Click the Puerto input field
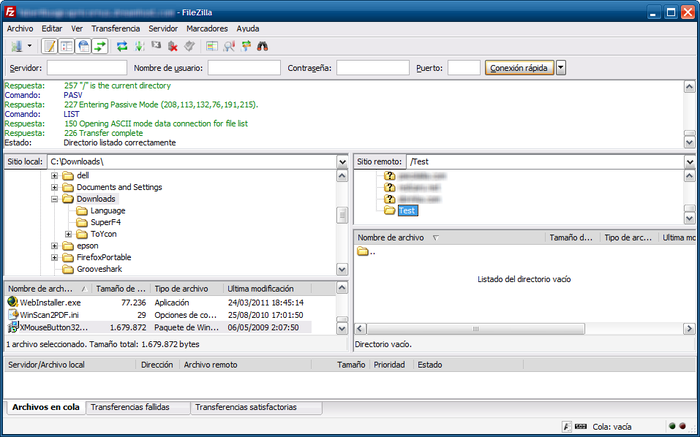 coord(464,68)
